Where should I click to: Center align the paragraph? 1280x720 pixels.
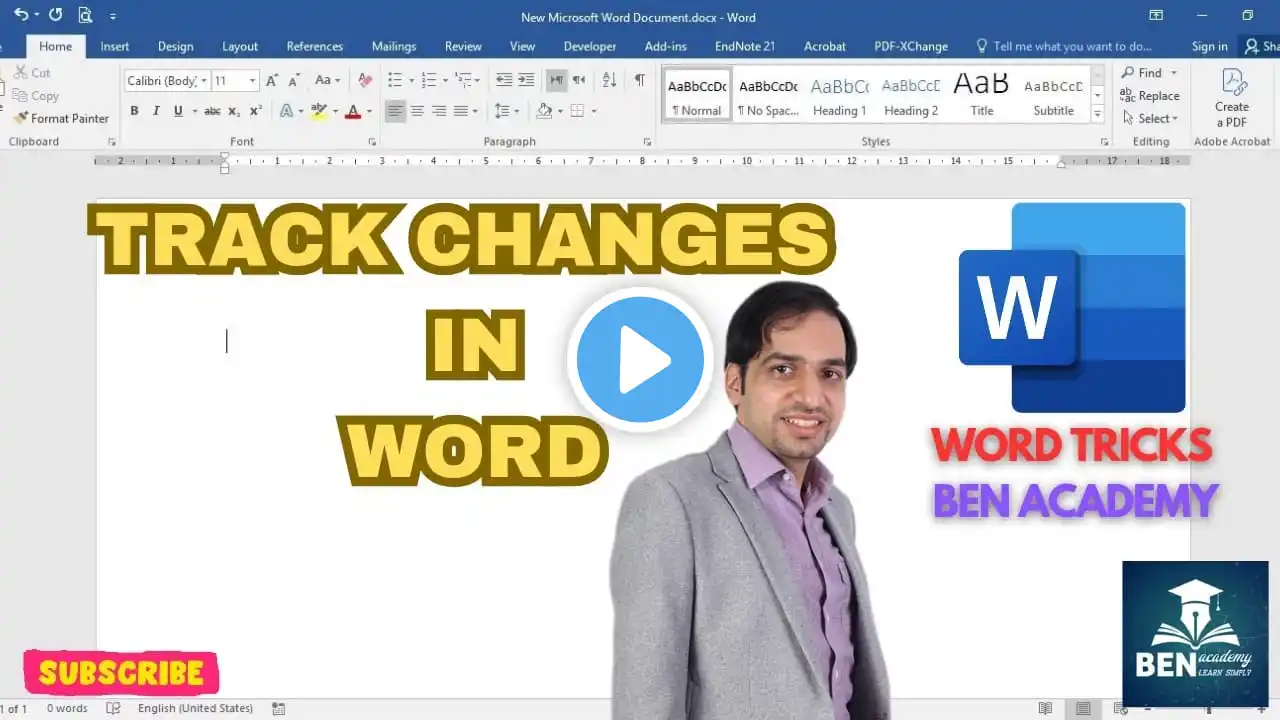[418, 111]
